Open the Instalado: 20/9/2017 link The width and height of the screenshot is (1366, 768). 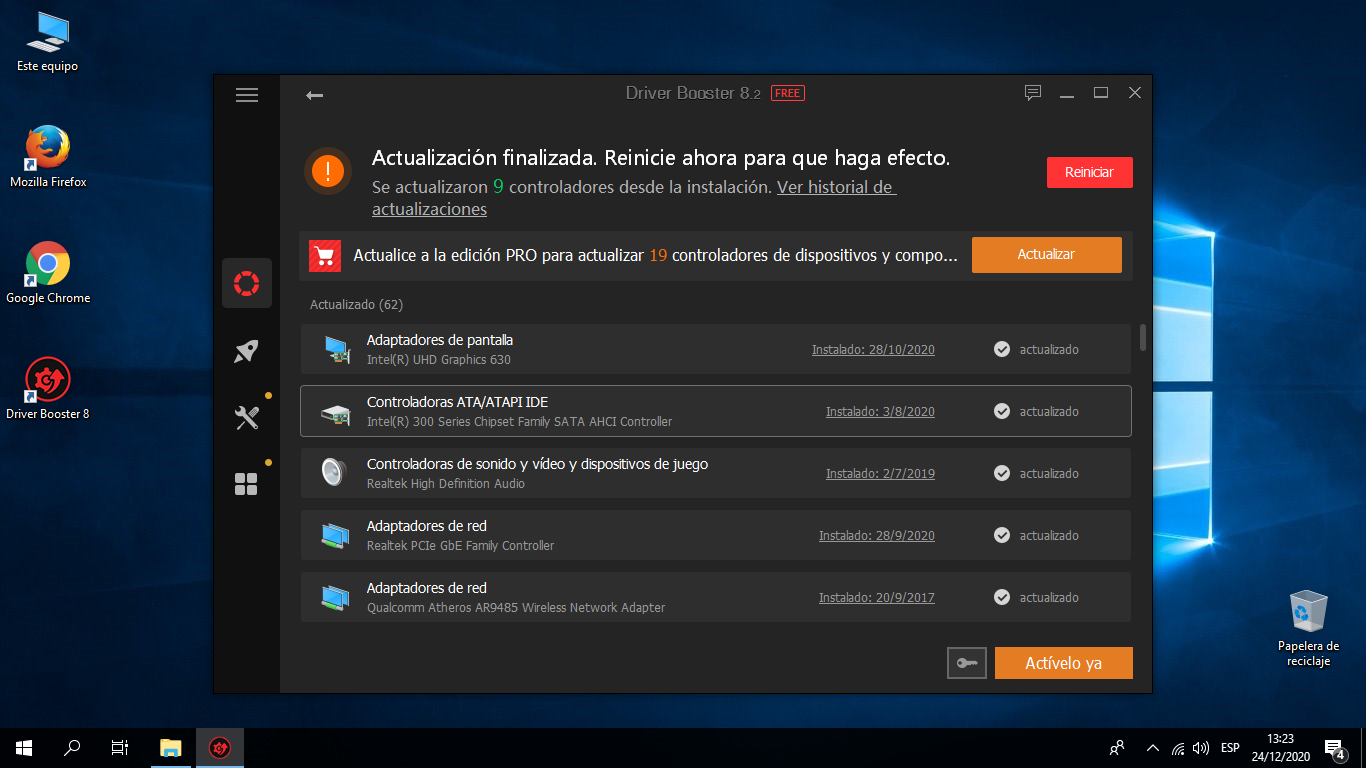876,597
